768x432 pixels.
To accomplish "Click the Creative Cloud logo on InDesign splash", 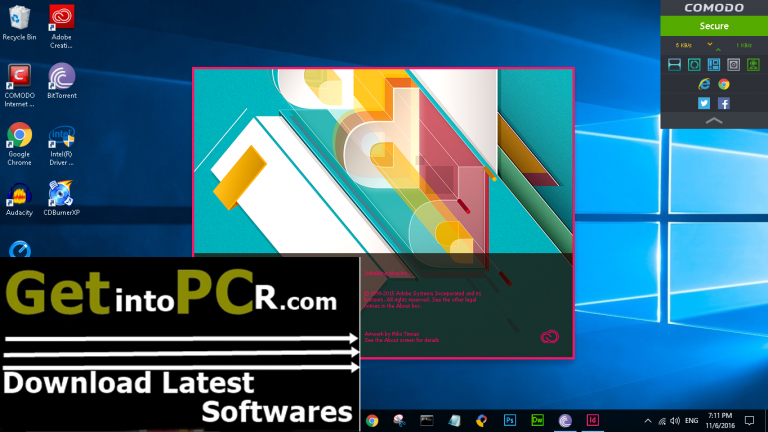I will pos(550,336).
